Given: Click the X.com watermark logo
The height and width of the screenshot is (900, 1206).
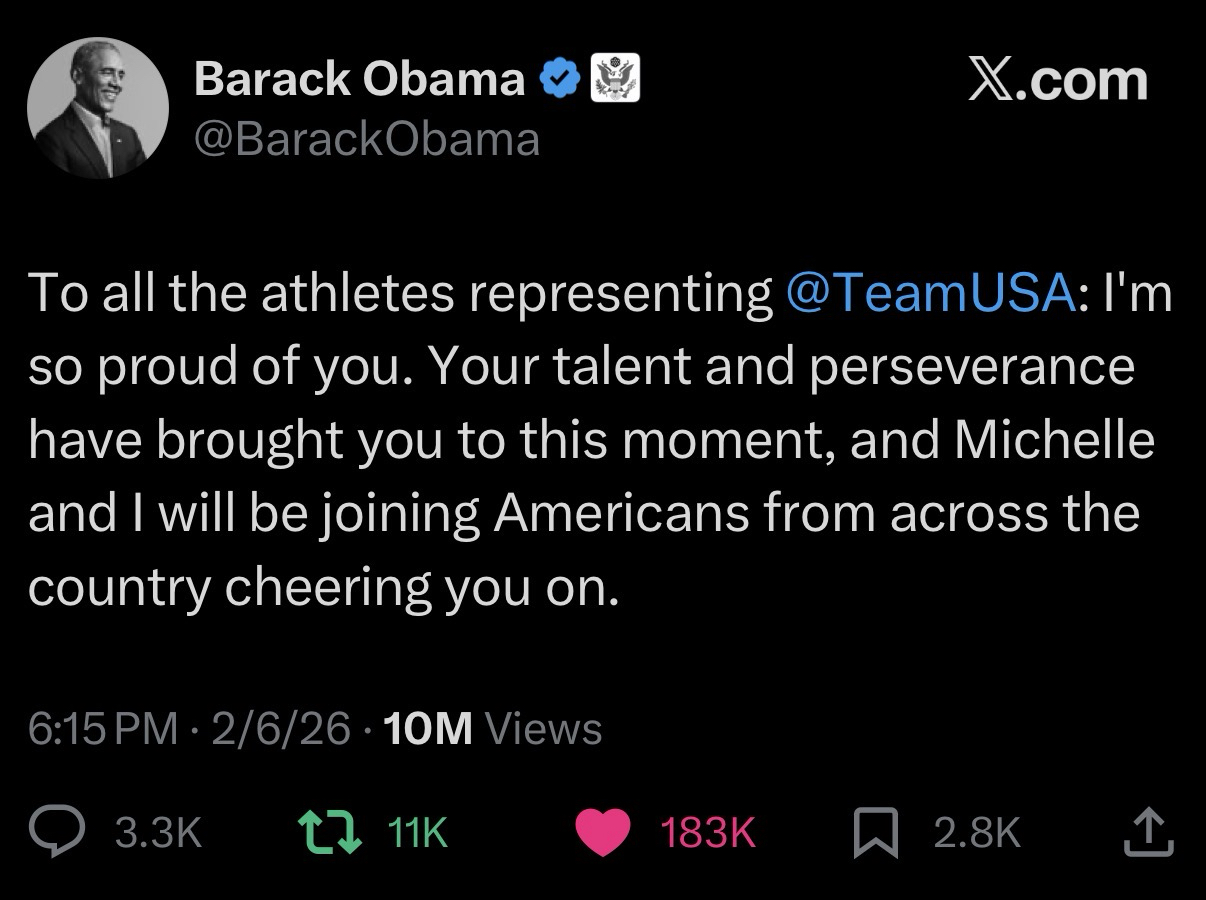Looking at the screenshot, I should [x=1058, y=80].
